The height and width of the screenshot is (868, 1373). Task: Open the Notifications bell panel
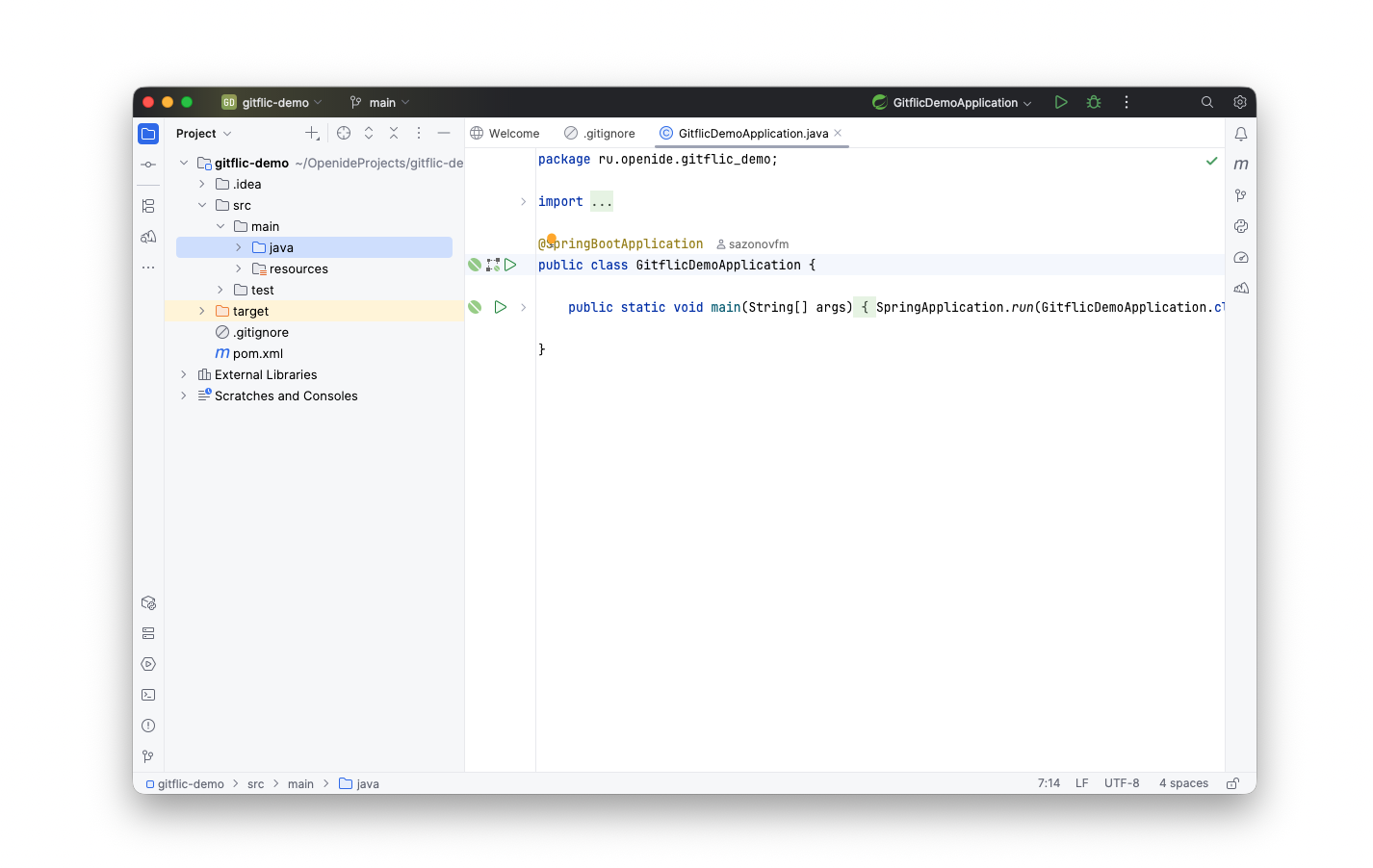1241,134
